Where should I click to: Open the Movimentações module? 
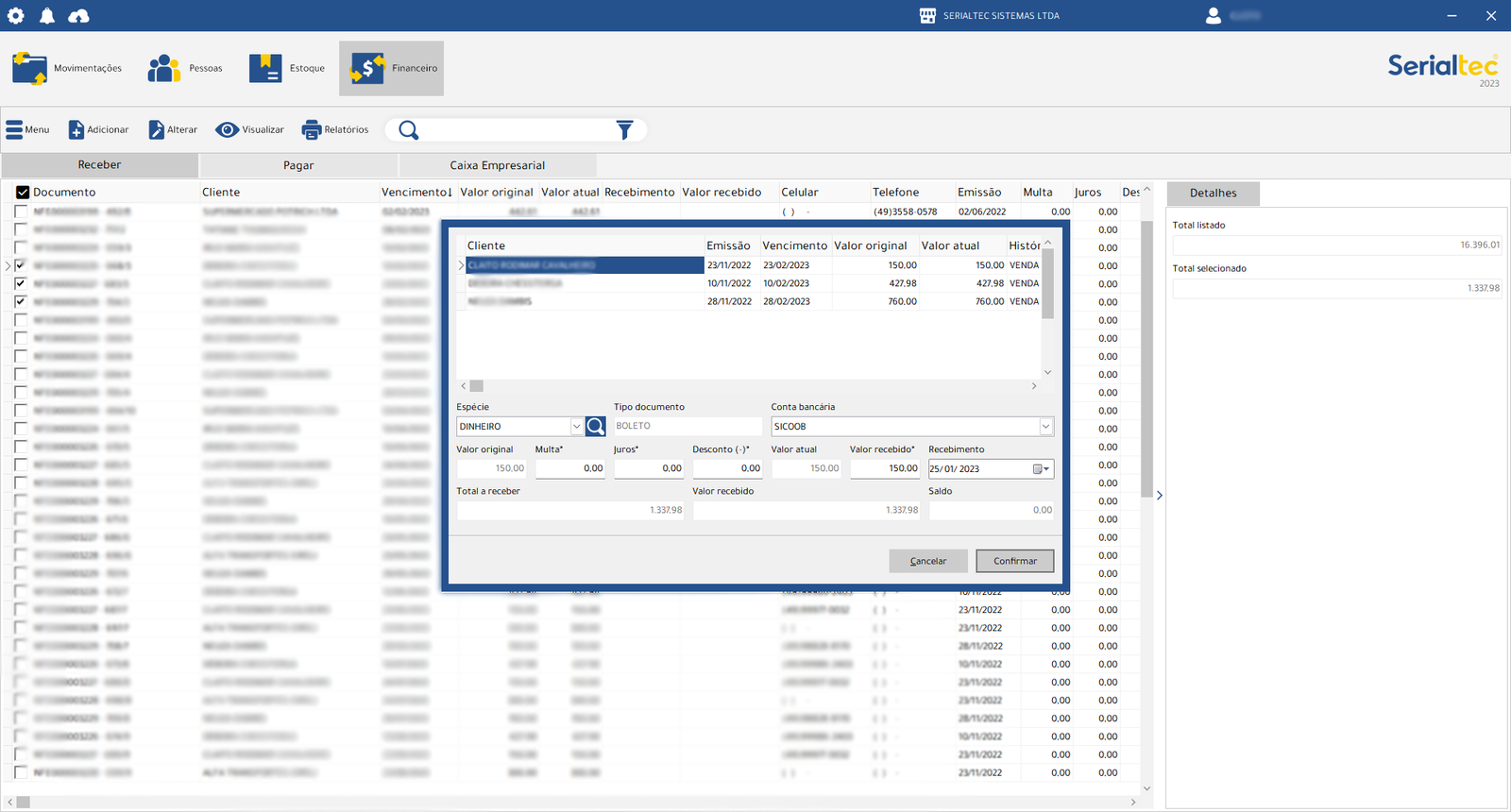tap(67, 68)
